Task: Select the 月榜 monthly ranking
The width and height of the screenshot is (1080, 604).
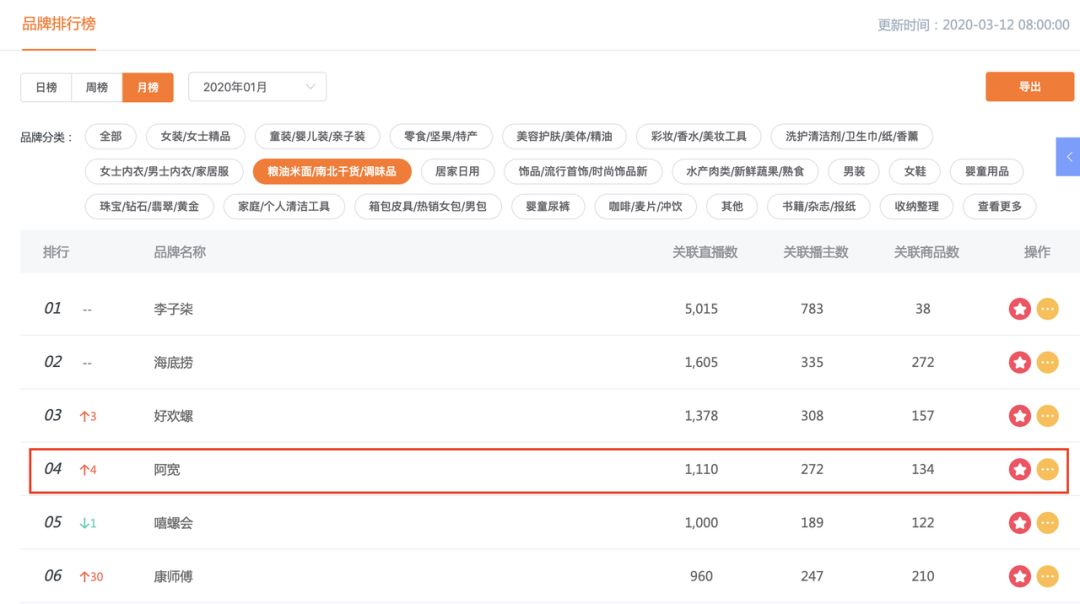Action: click(147, 87)
